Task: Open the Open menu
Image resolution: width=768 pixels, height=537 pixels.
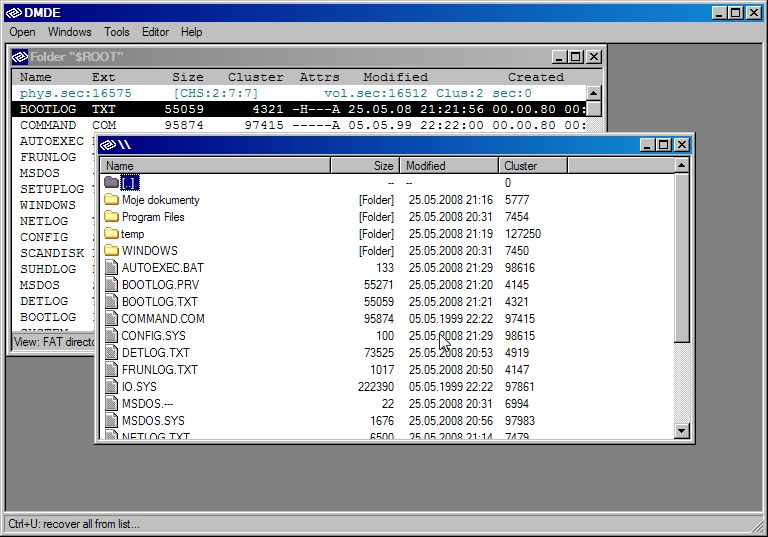Action: (x=22, y=32)
